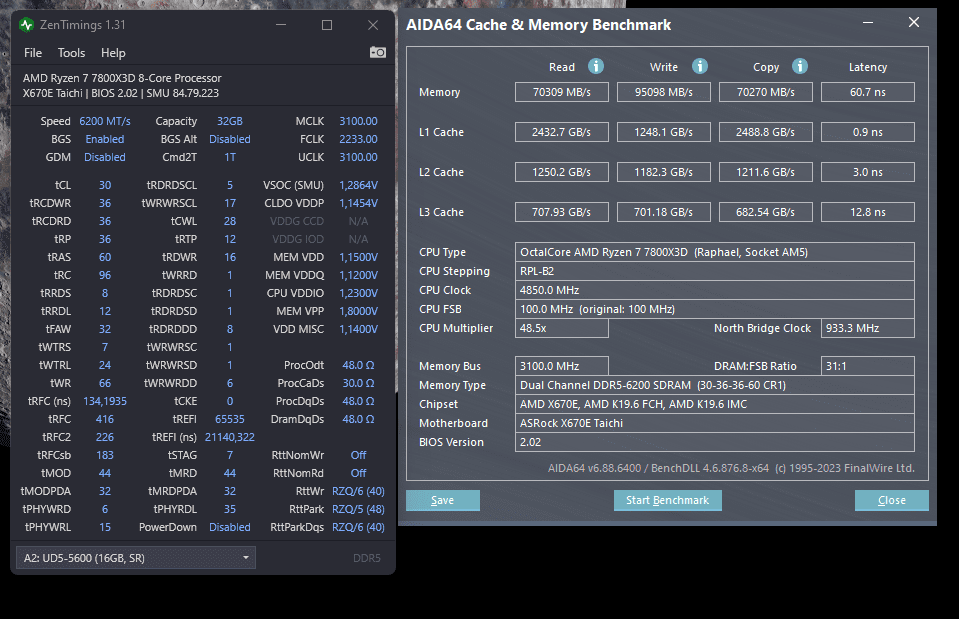
Task: Click the BGS value Enabled
Action: (105, 139)
